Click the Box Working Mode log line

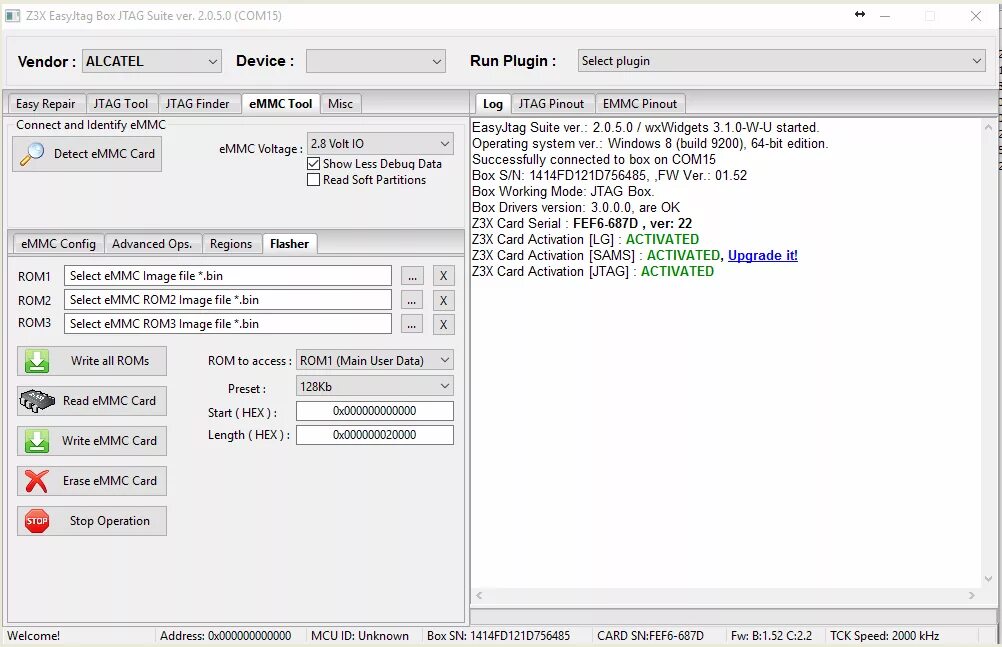coord(563,191)
